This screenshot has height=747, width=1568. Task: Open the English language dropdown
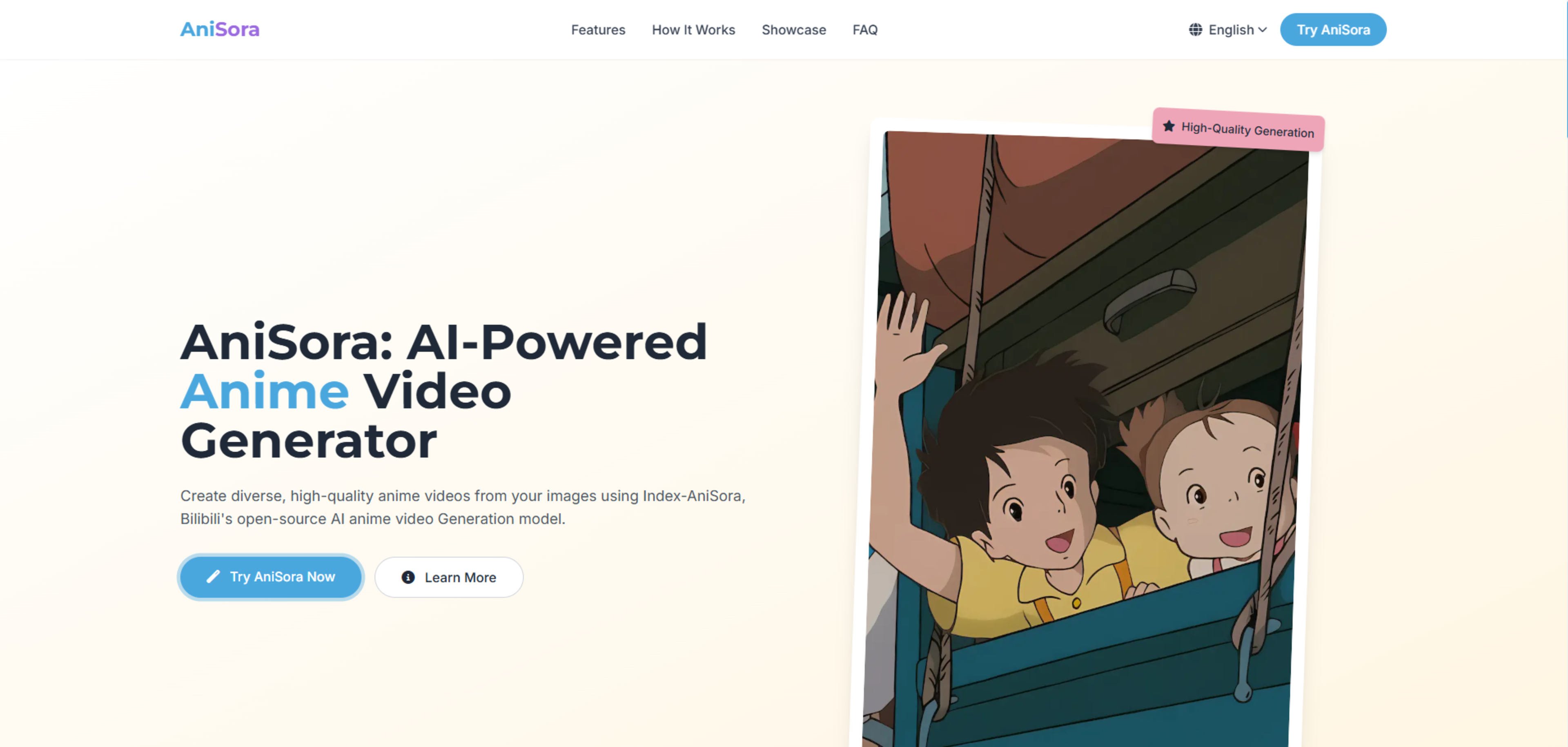click(x=1231, y=30)
